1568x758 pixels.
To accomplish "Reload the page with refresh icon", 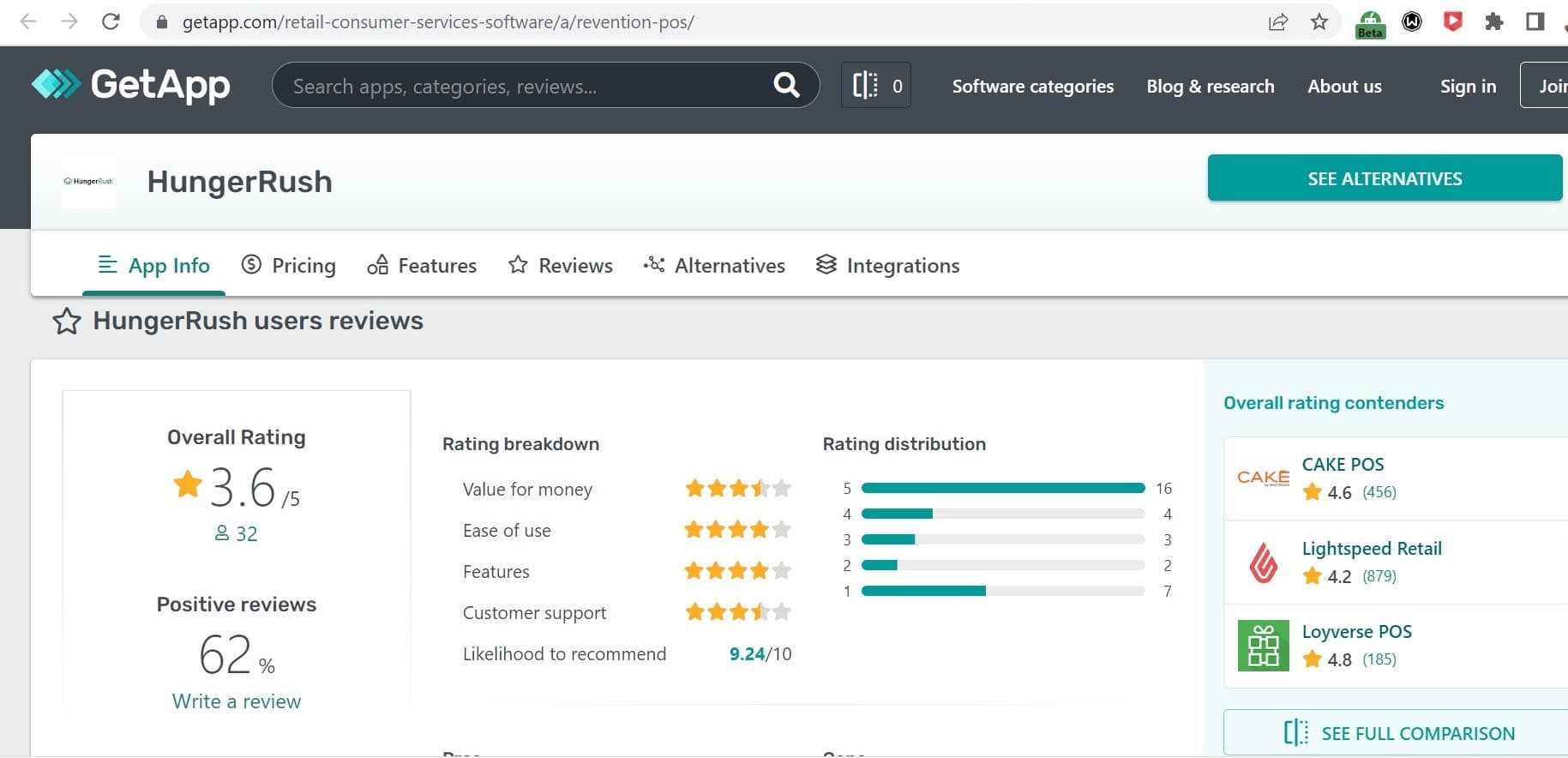I will [x=111, y=21].
